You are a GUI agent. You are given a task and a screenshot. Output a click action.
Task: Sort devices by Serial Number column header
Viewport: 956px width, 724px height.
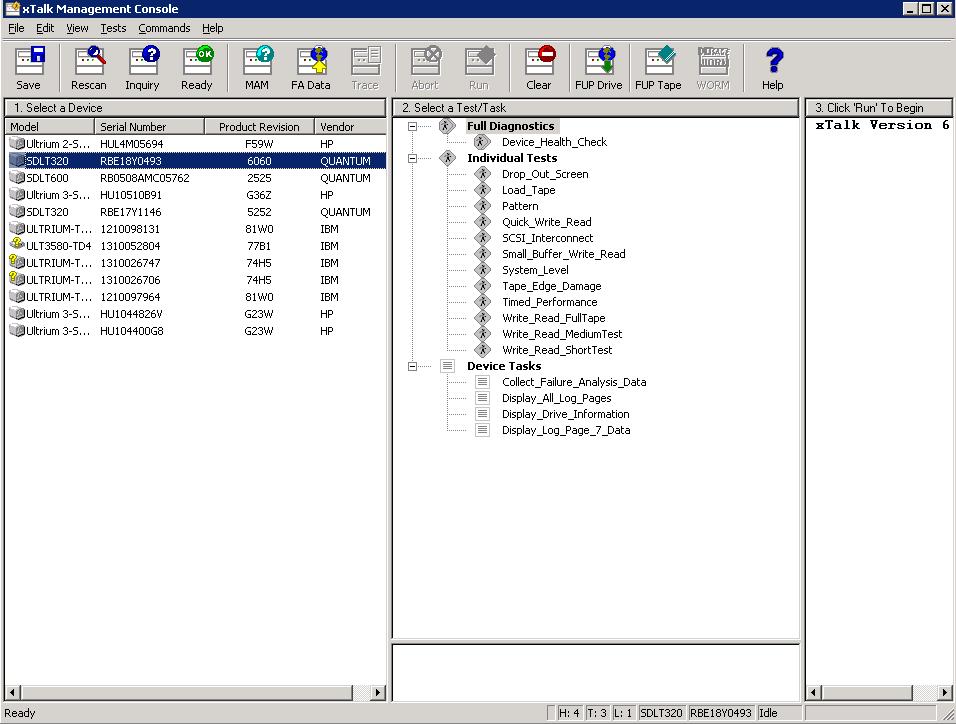tap(150, 127)
